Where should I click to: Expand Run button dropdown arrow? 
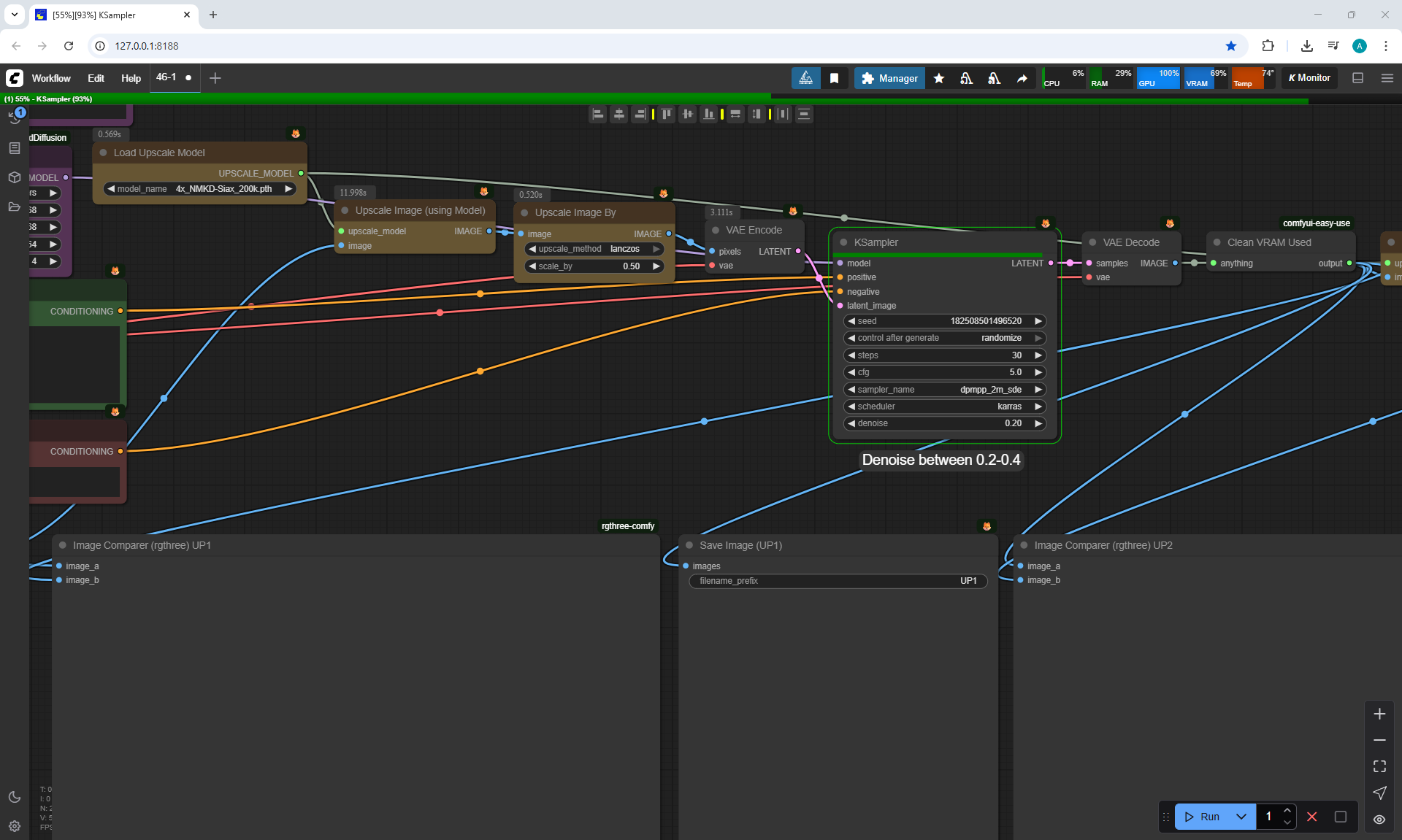coord(1241,817)
